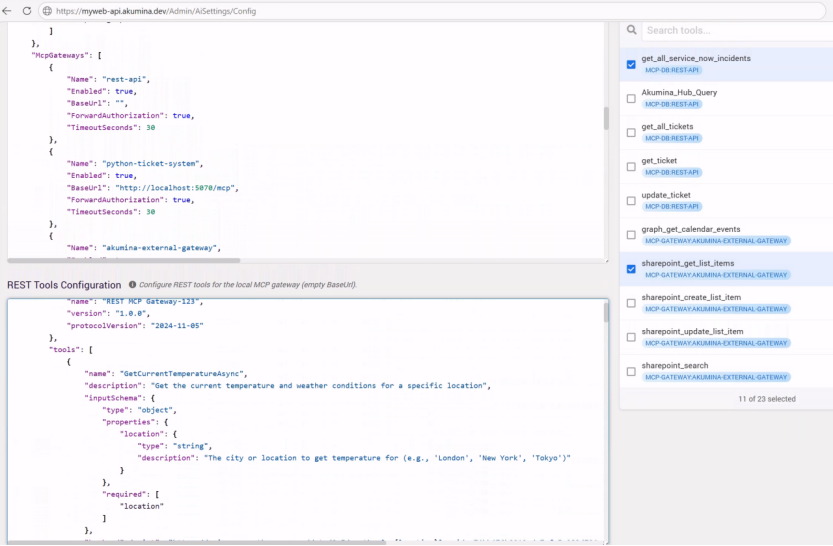833x546 pixels.
Task: Uncheck sharepoint_get_list_items tool
Action: pos(631,269)
